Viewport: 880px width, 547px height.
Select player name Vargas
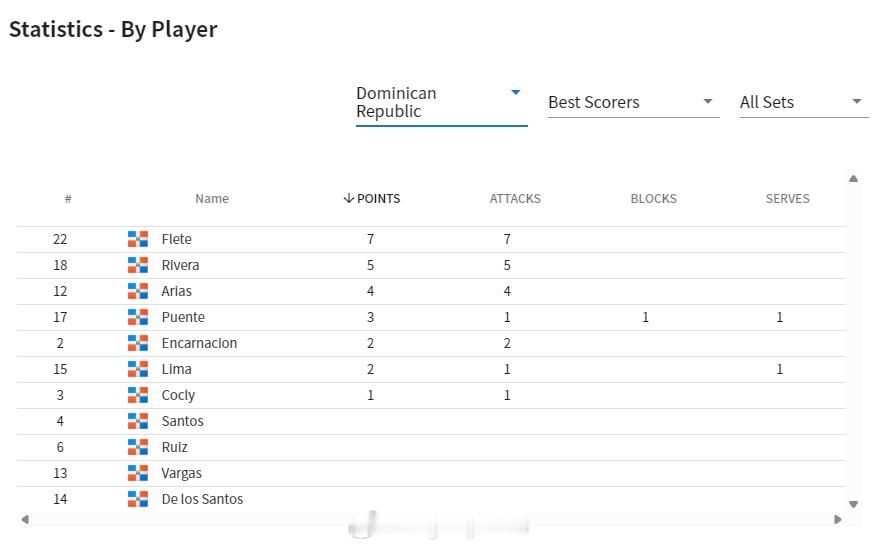pos(181,473)
